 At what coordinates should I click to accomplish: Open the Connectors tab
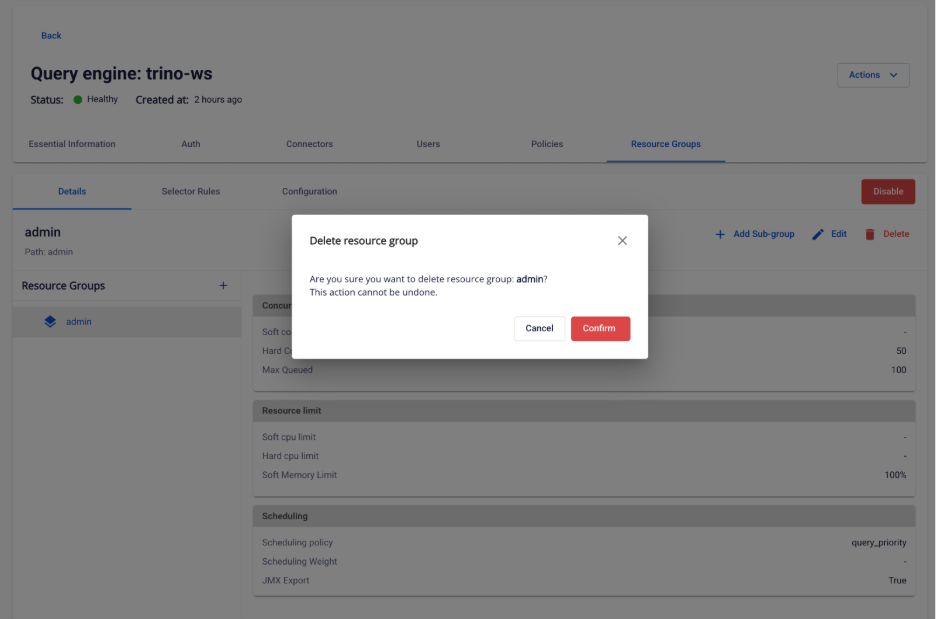click(309, 144)
